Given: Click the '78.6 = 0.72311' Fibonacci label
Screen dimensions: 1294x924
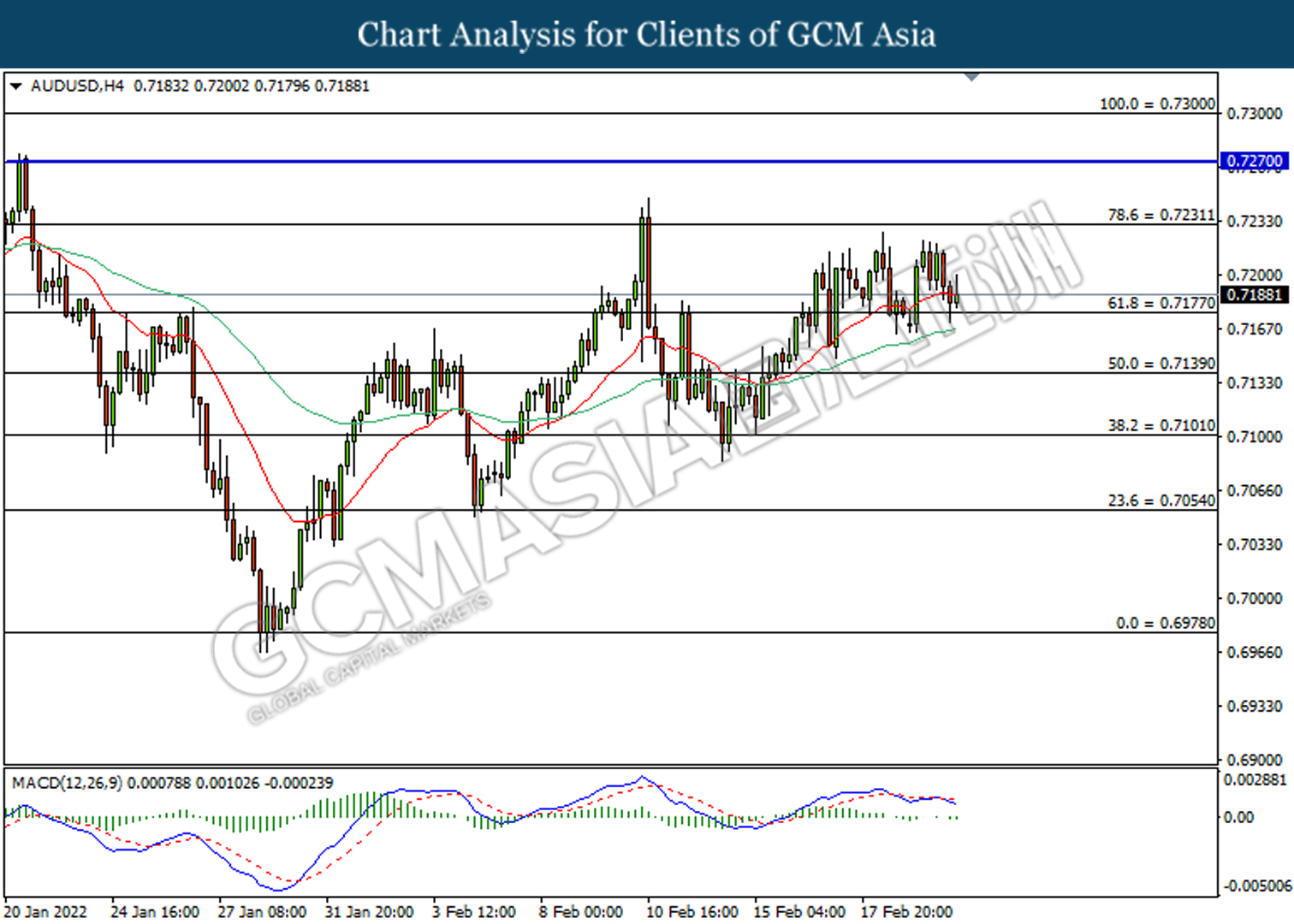Looking at the screenshot, I should point(1161,215).
